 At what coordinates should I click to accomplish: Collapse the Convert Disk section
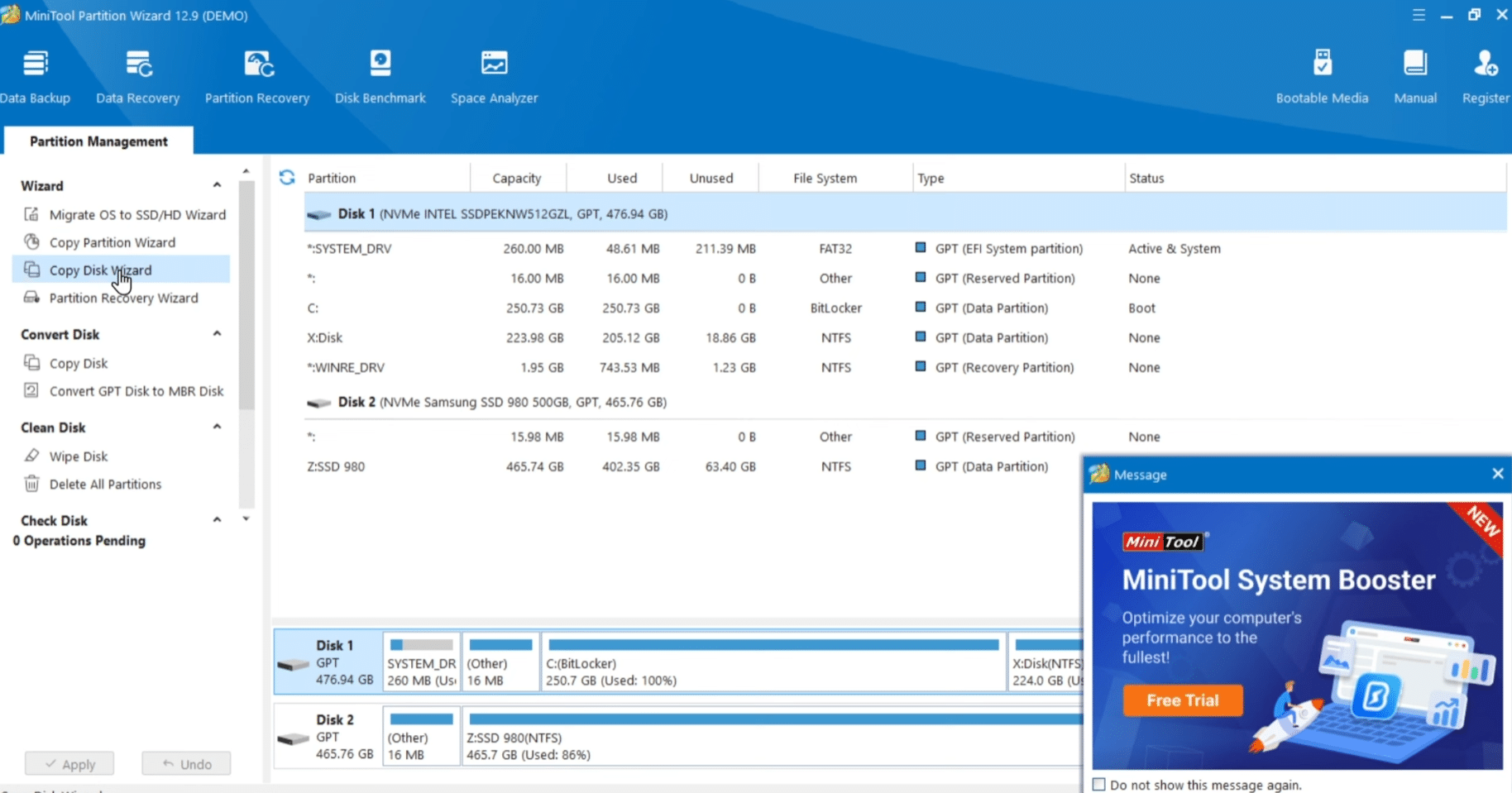click(x=217, y=333)
